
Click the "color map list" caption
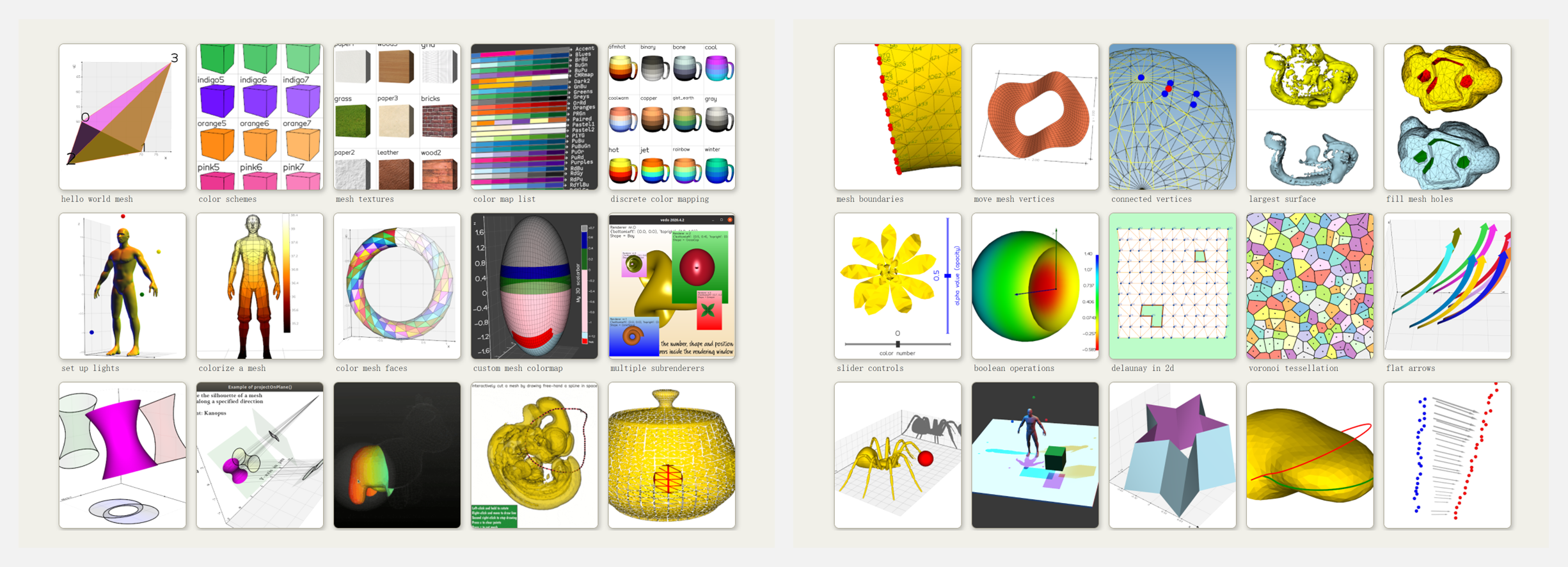coord(505,199)
